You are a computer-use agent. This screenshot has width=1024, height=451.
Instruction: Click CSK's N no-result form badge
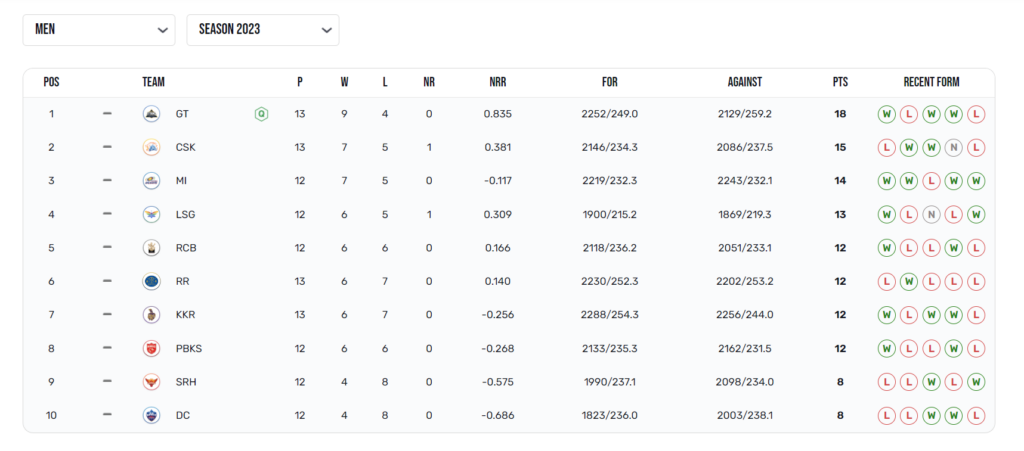[953, 148]
